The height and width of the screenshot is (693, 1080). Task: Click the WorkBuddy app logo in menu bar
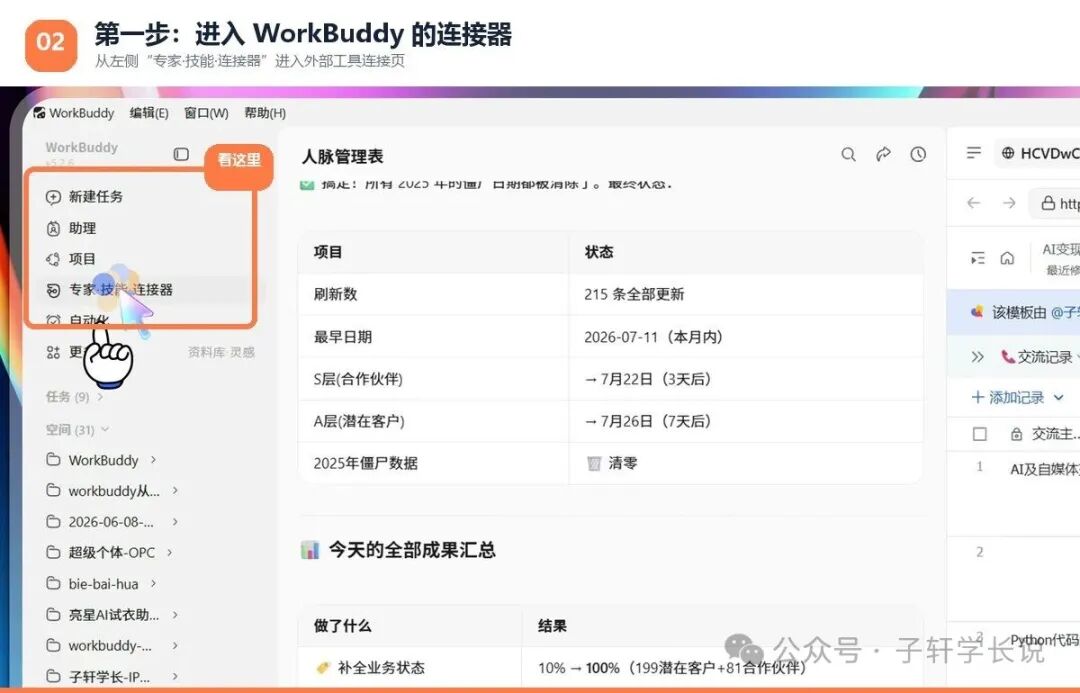tap(39, 113)
